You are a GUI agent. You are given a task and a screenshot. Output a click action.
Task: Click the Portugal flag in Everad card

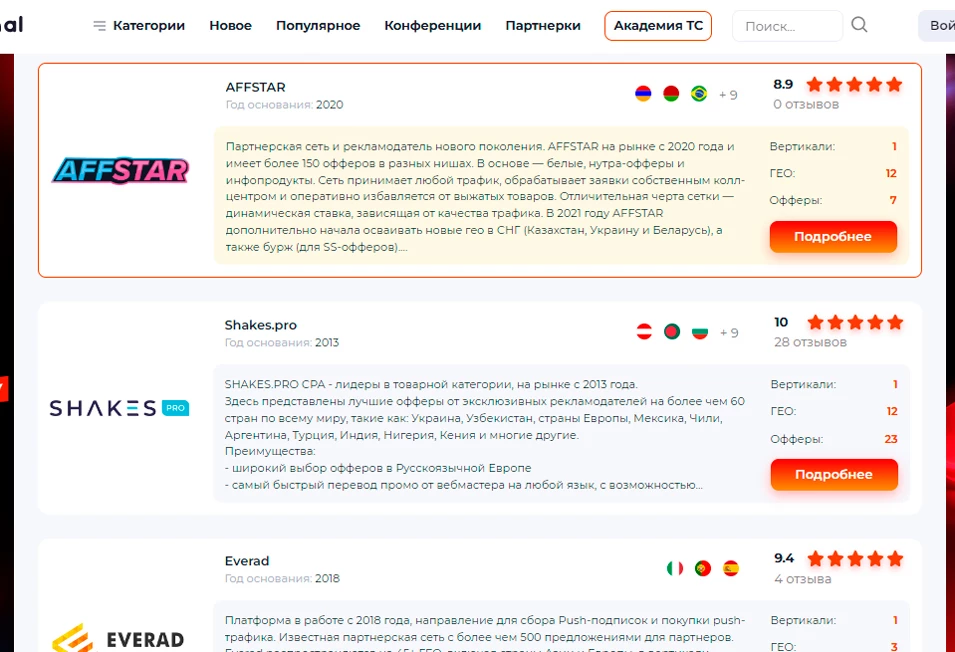703,568
